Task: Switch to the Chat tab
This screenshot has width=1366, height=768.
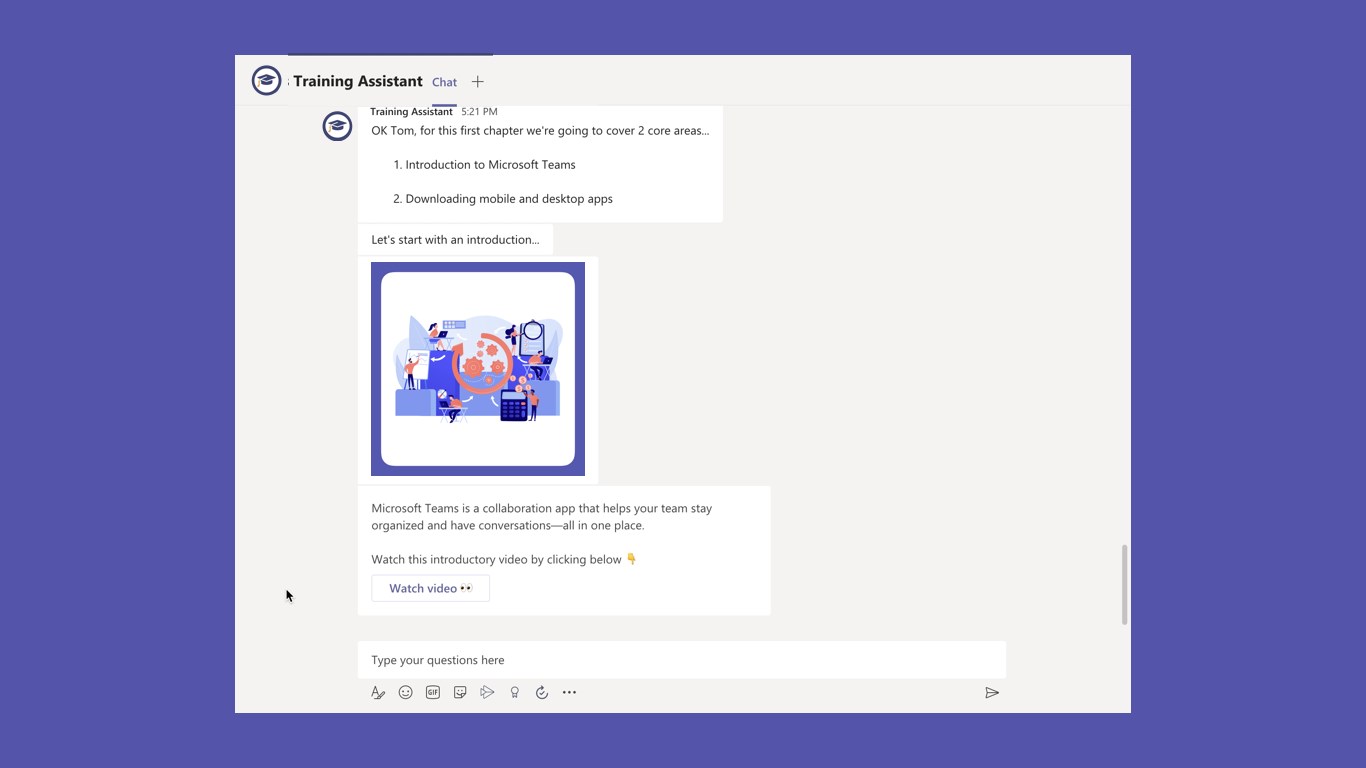Action: click(x=444, y=82)
